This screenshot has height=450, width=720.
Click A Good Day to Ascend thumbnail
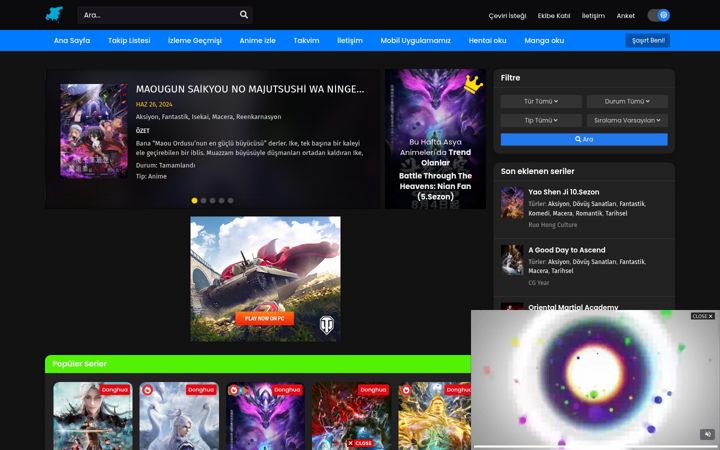(512, 260)
